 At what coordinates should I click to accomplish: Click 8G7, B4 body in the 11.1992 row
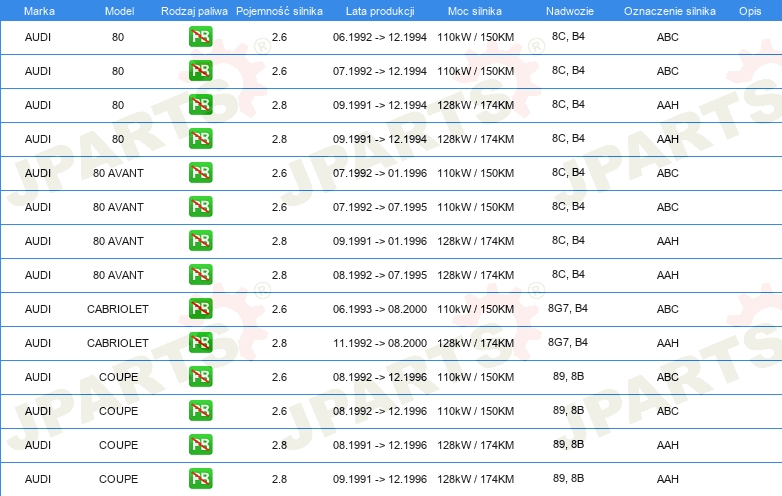[x=568, y=342]
